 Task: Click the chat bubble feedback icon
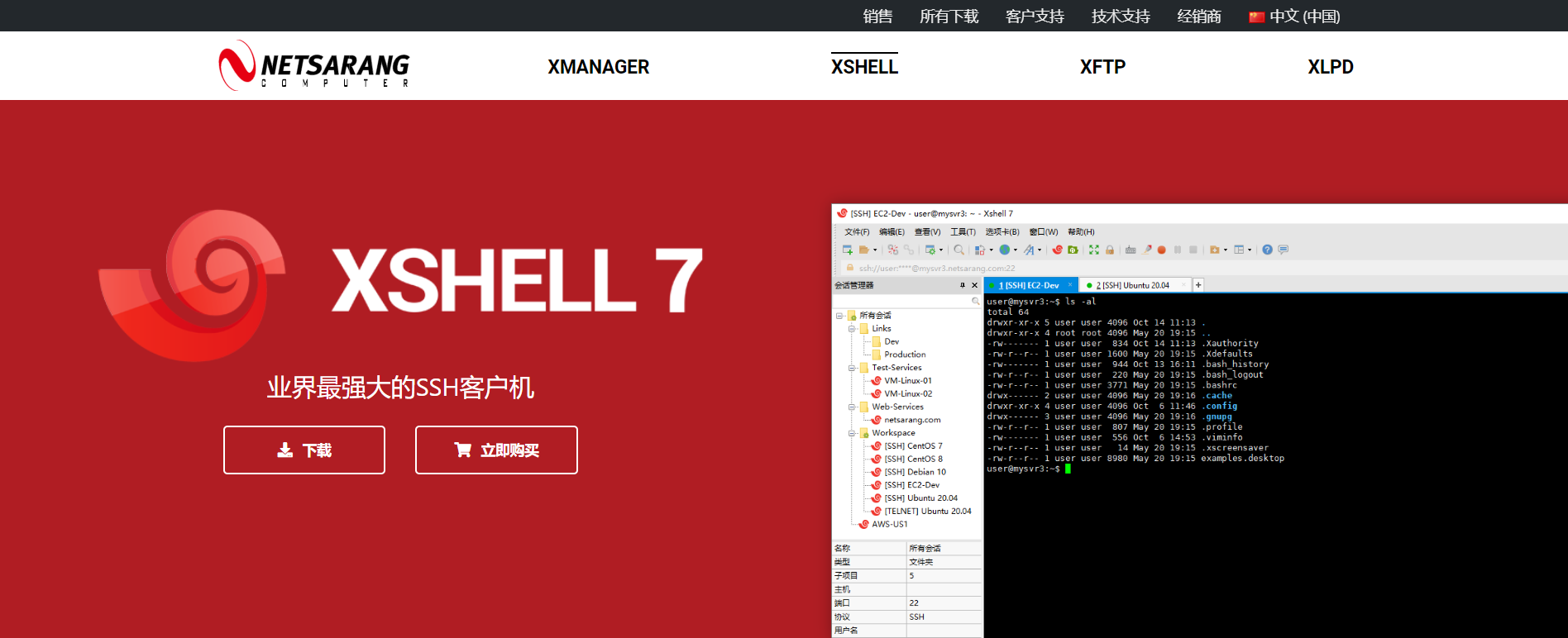tap(1284, 250)
